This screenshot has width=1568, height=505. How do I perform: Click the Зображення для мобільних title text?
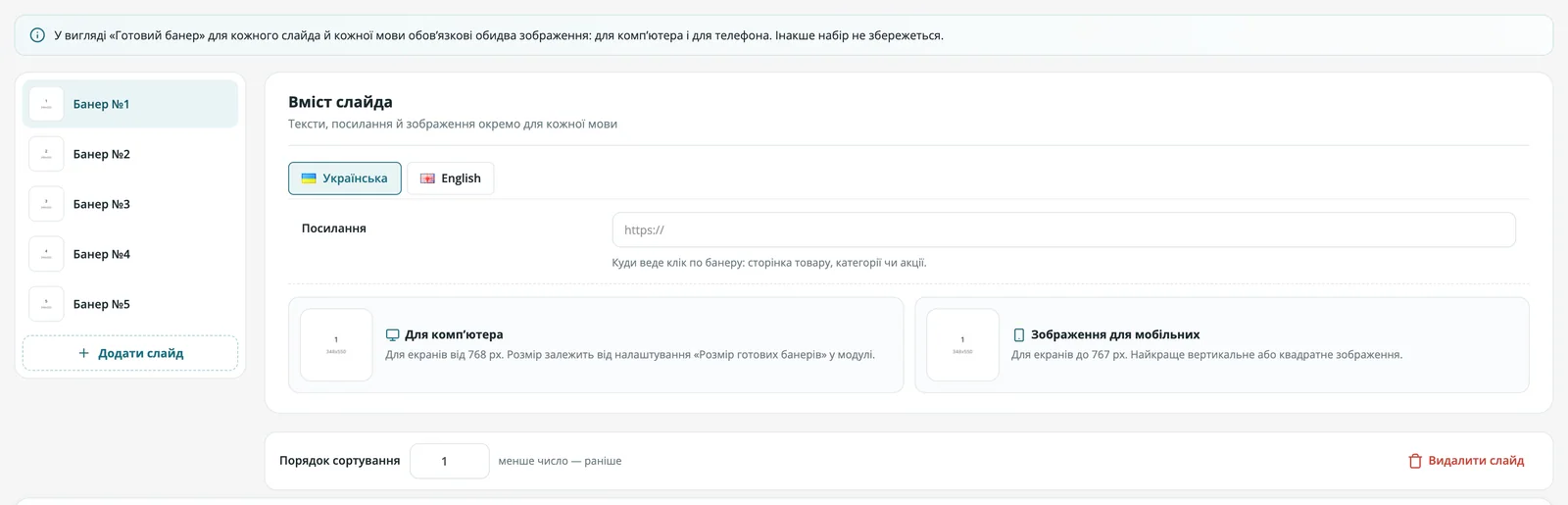[x=1115, y=334]
